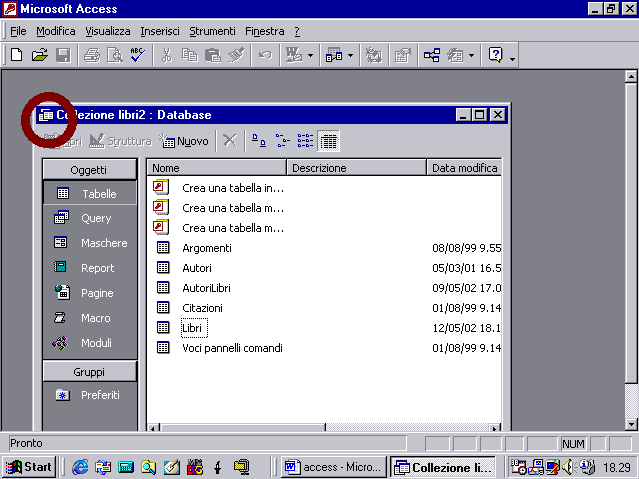
Task: Click the Office Assistant help icon
Action: [x=496, y=55]
